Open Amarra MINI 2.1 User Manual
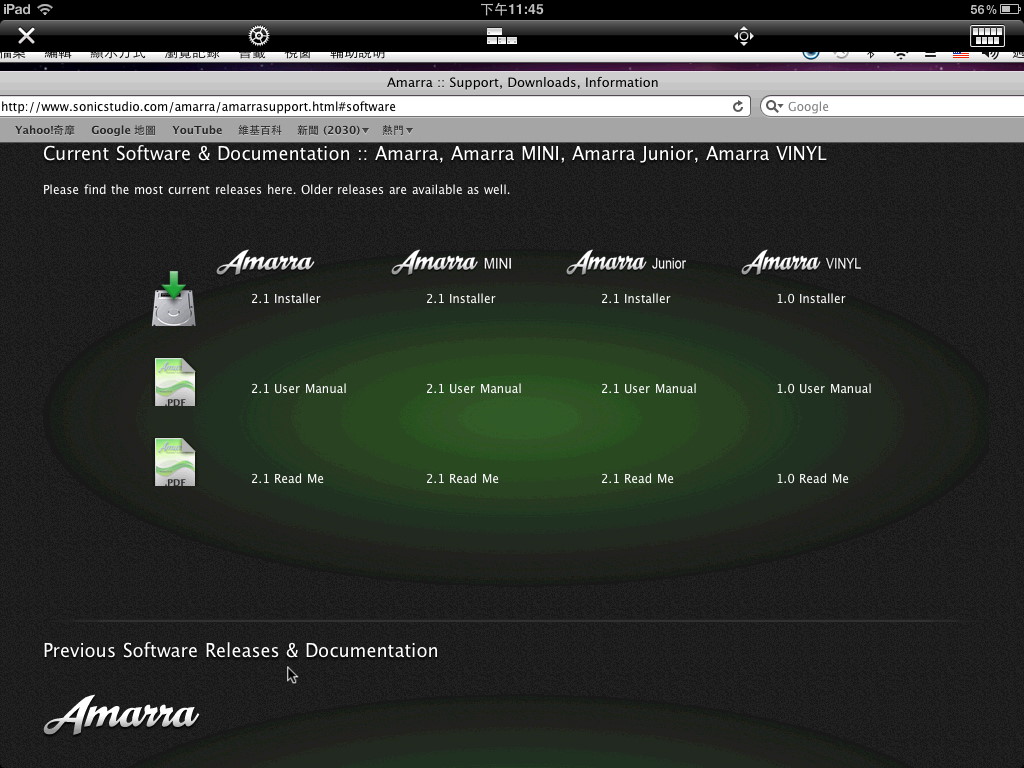Viewport: 1024px width, 768px height. [x=474, y=389]
